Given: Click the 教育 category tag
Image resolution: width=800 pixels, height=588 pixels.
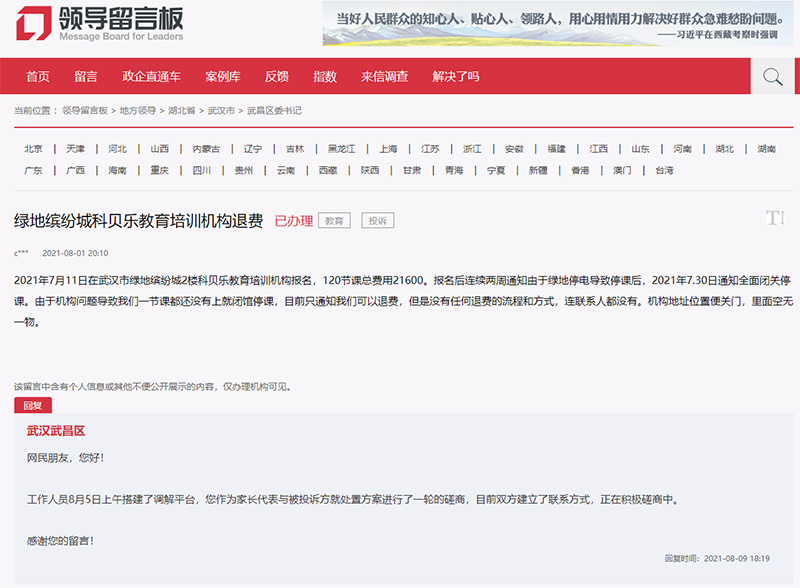Looking at the screenshot, I should click(334, 221).
